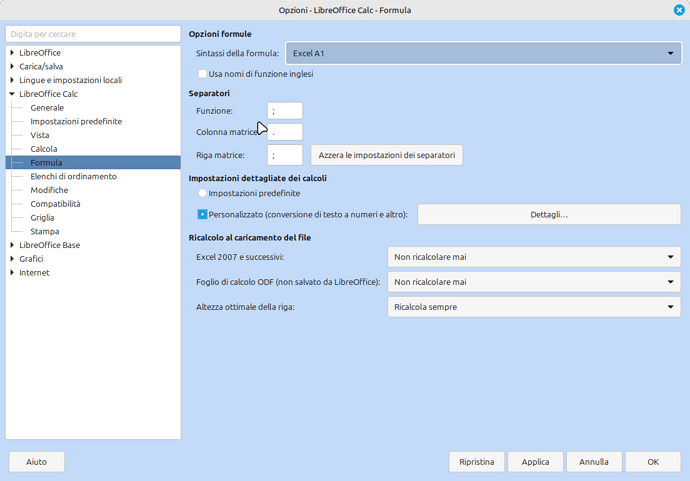Click the 'Colonna matrice' separator field
Screen dimensions: 690x481
285,132
